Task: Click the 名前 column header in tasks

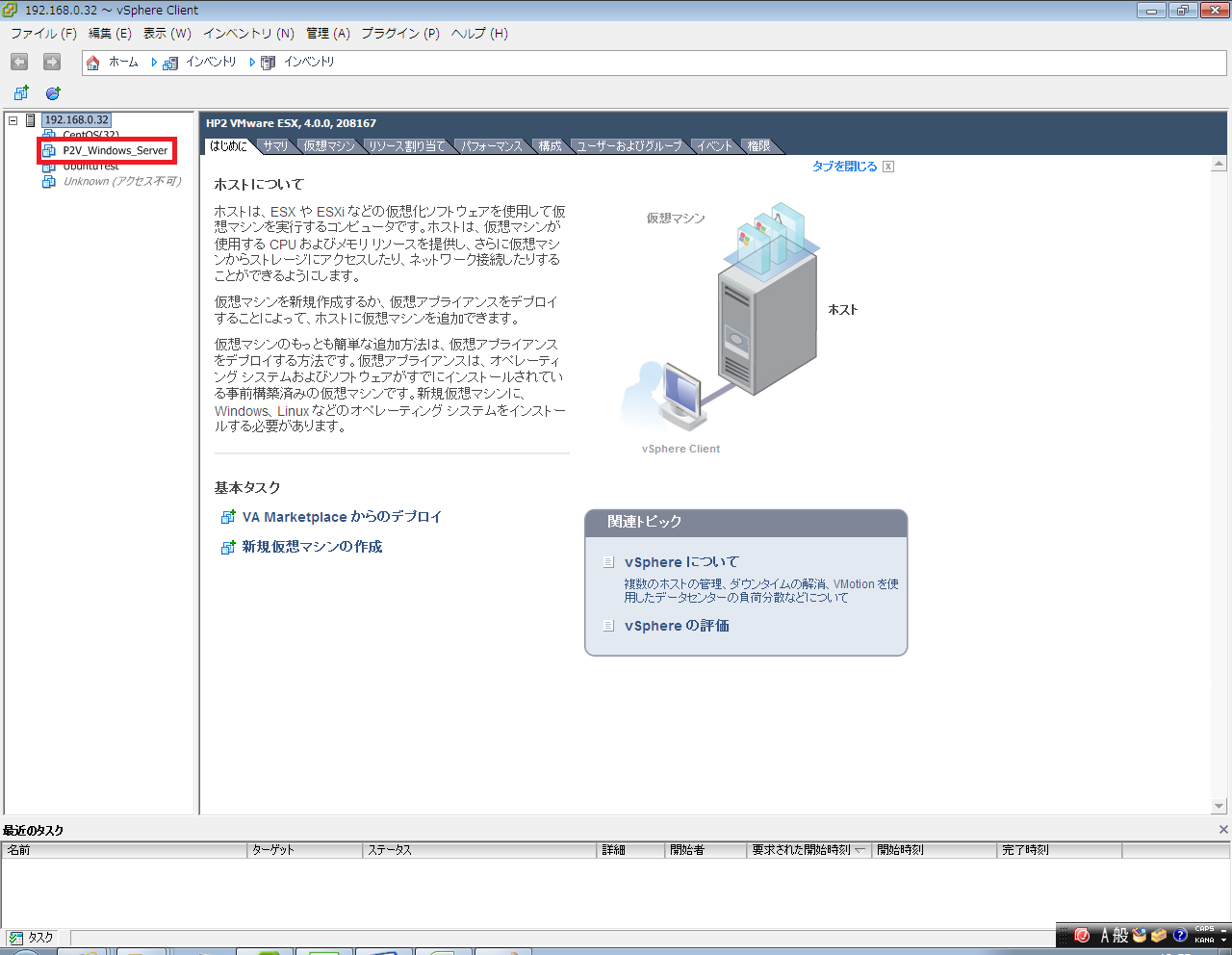Action: (x=124, y=850)
